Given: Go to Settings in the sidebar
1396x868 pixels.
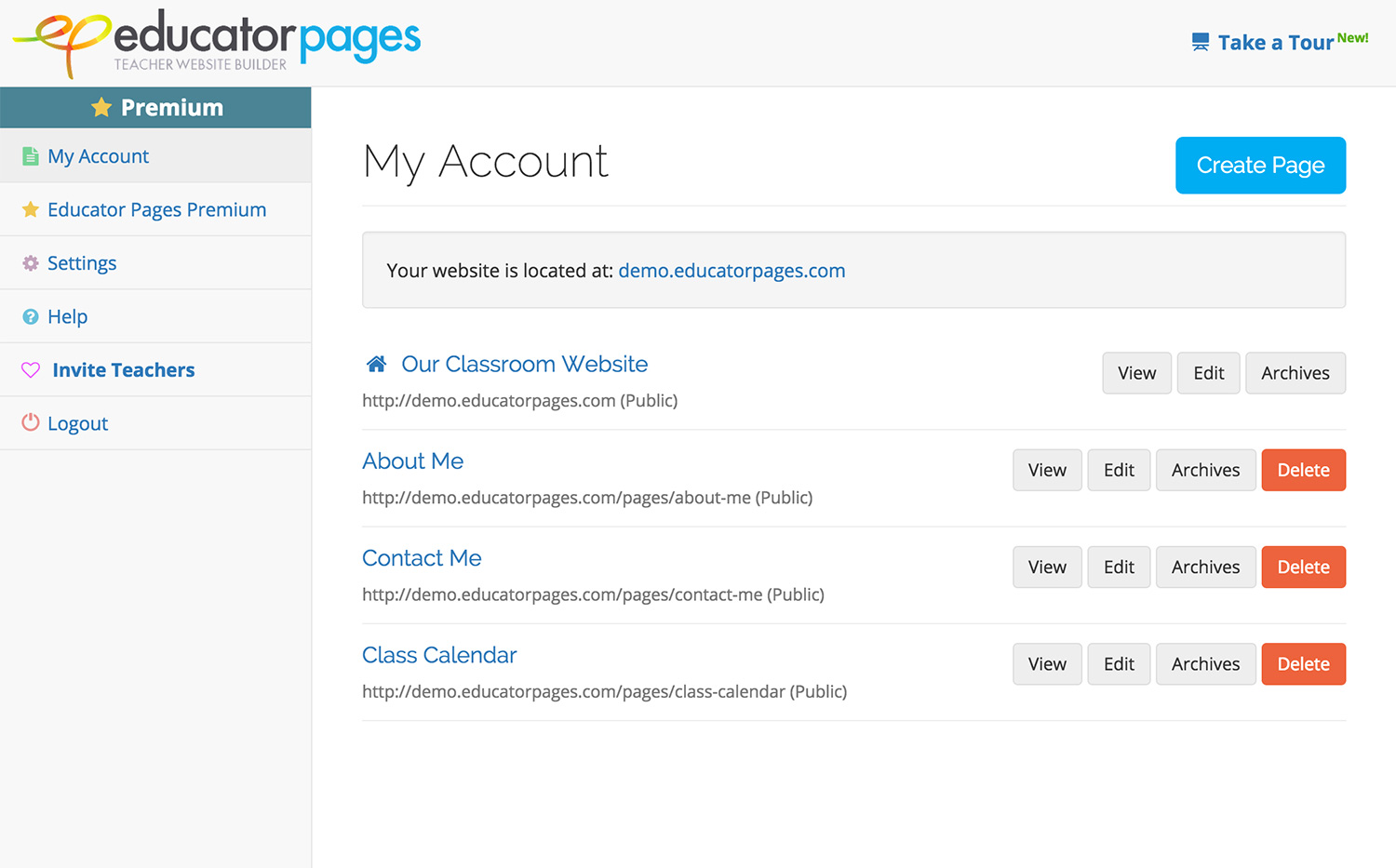Looking at the screenshot, I should click(x=155, y=263).
